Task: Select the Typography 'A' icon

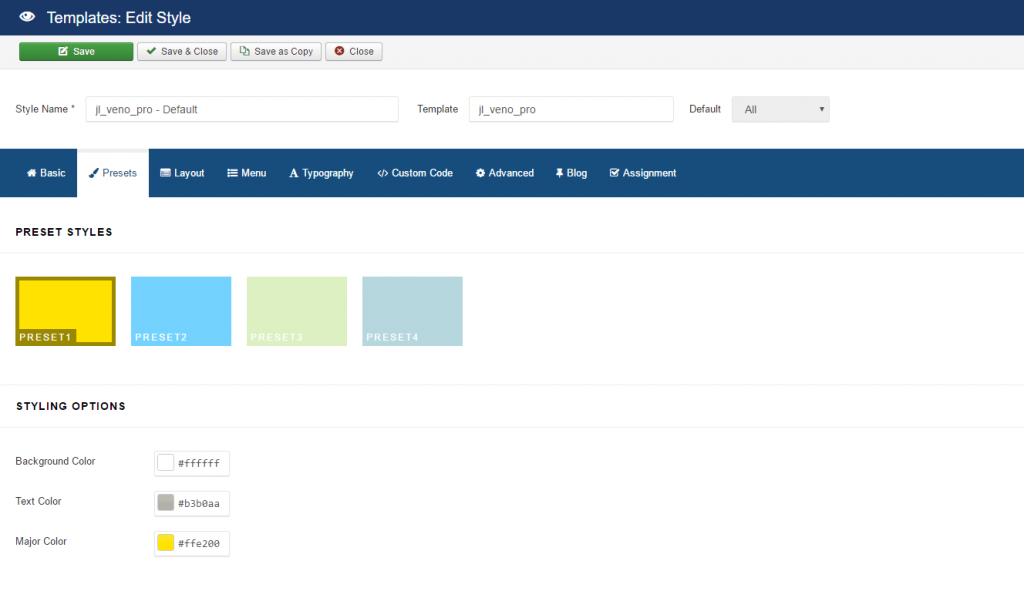Action: (293, 172)
